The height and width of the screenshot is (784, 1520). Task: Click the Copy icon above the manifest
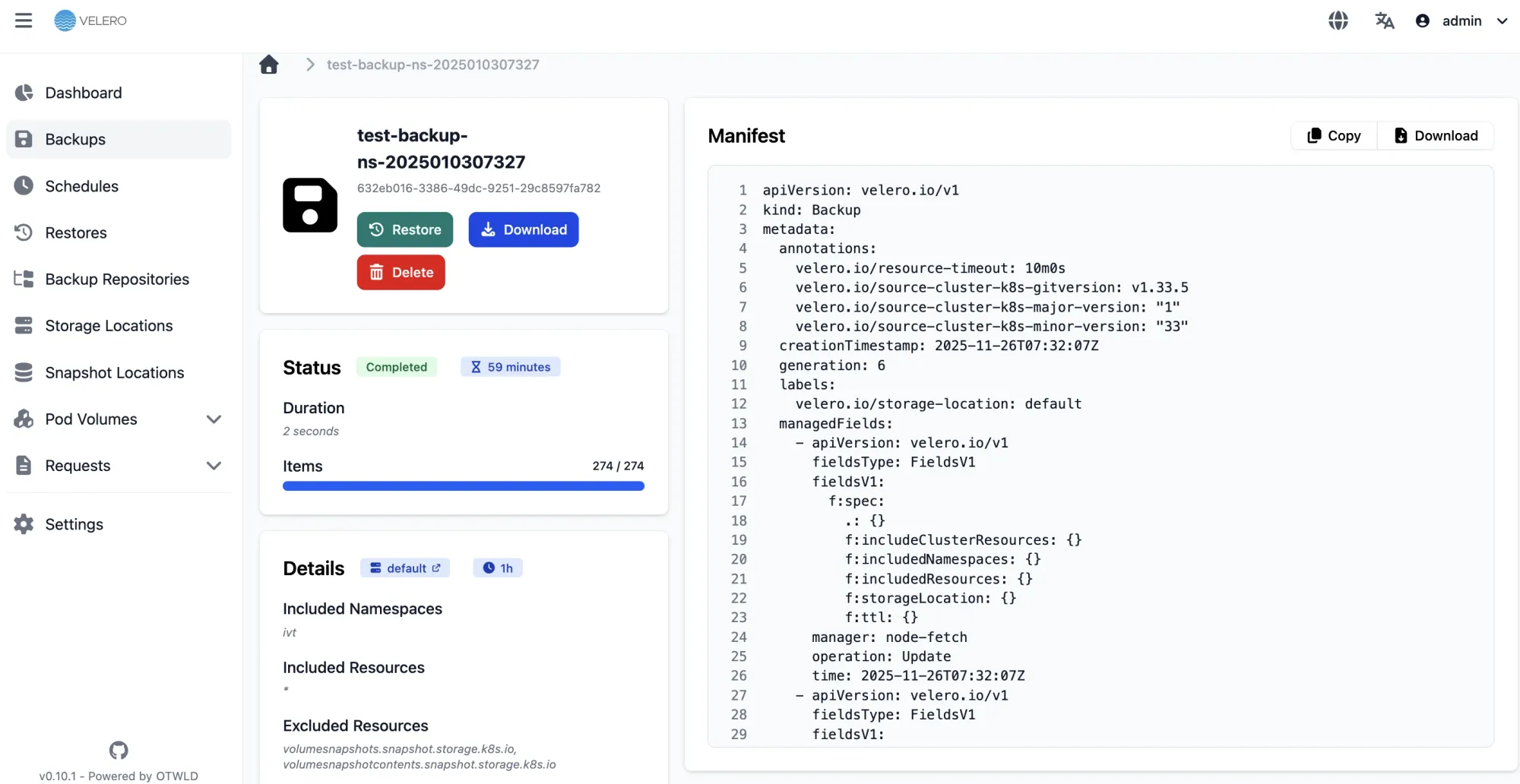[x=1314, y=135]
